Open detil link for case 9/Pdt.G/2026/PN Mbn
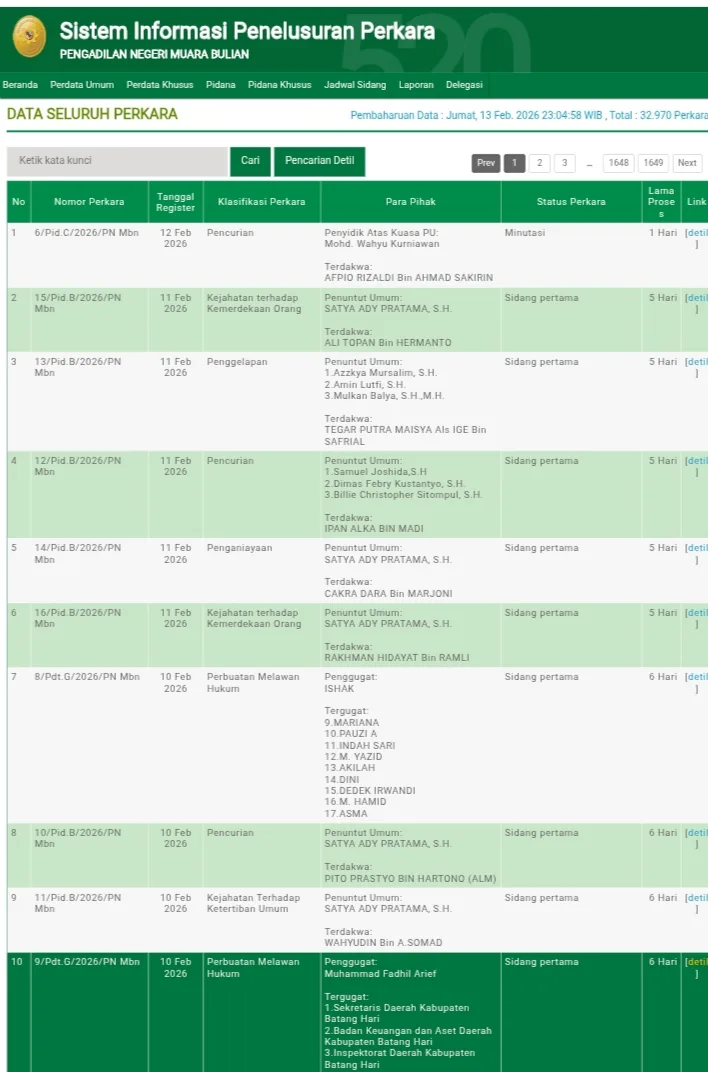 point(696,963)
